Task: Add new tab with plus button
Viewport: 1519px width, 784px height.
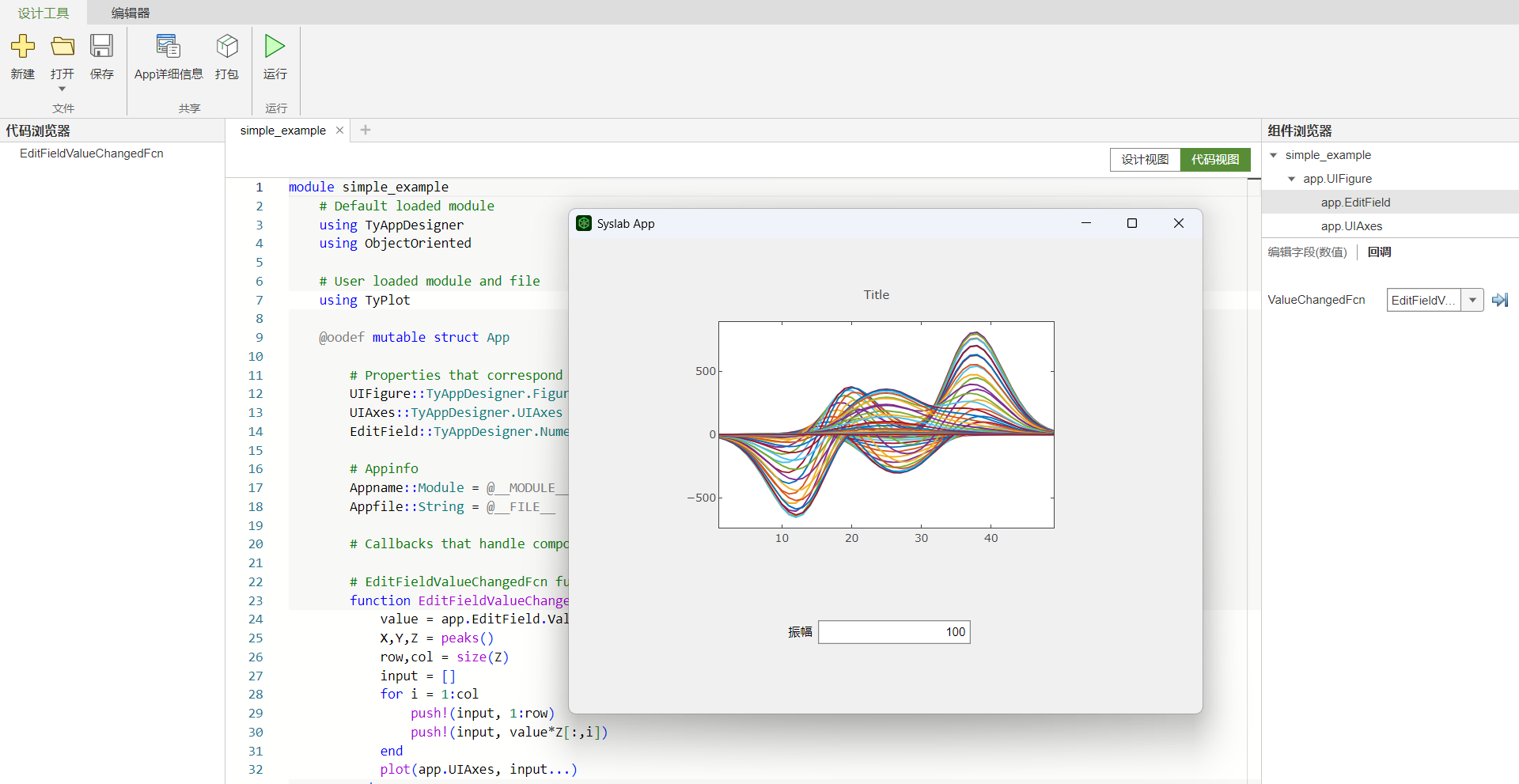Action: (x=366, y=130)
